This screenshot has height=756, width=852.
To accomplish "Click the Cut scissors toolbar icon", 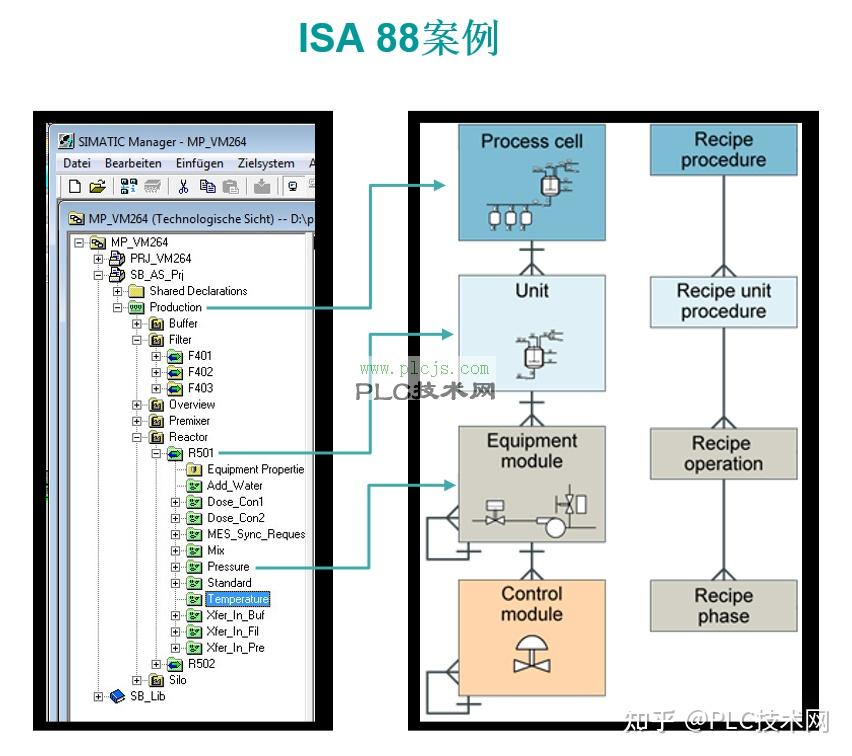I will (183, 186).
